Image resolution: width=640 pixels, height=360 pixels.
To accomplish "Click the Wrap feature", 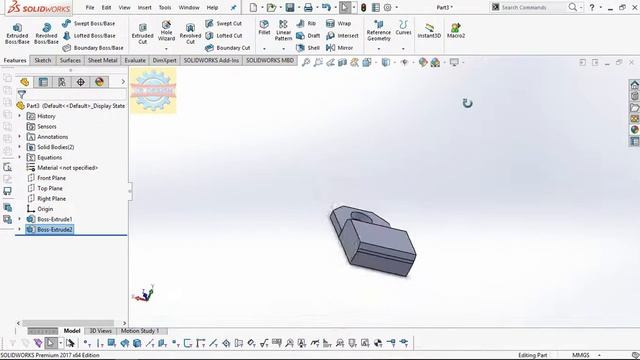I will [x=338, y=24].
